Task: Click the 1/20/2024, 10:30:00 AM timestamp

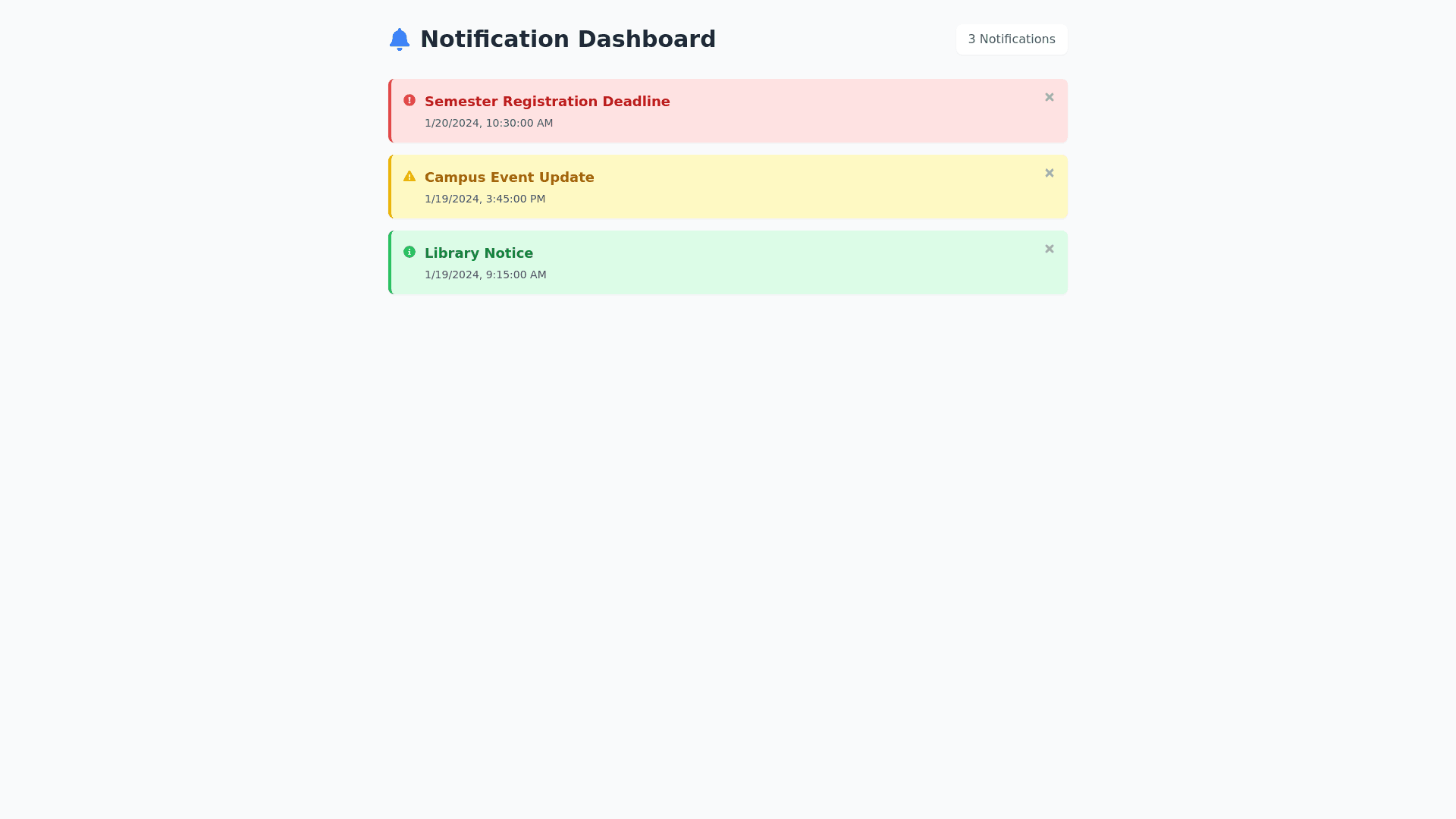Action: pyautogui.click(x=488, y=123)
